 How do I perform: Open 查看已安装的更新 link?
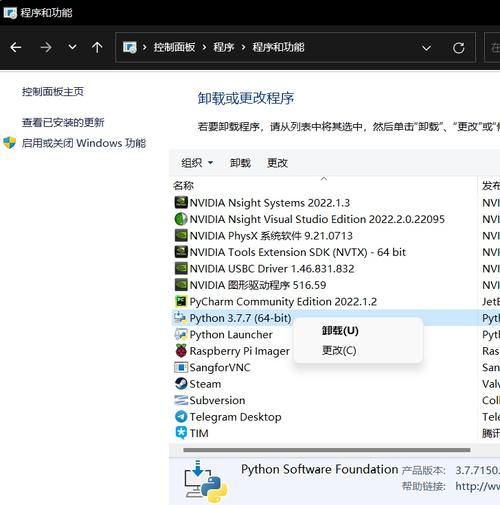tap(63, 122)
